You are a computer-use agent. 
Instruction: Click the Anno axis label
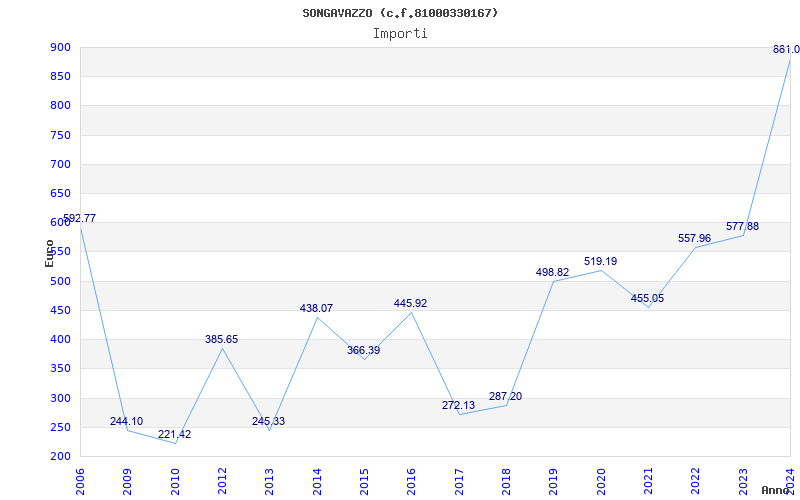tap(776, 490)
